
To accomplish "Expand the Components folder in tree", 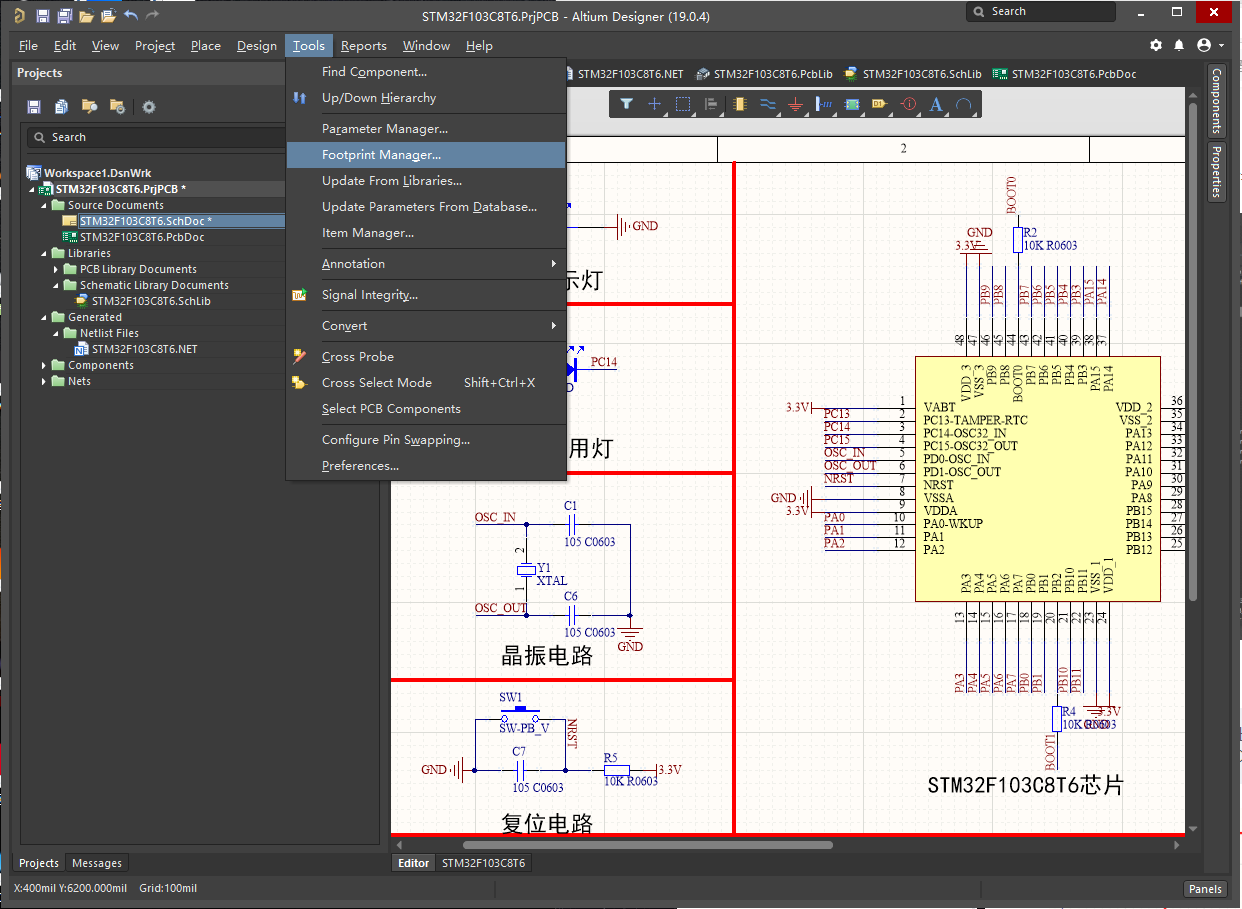I will coord(44,365).
